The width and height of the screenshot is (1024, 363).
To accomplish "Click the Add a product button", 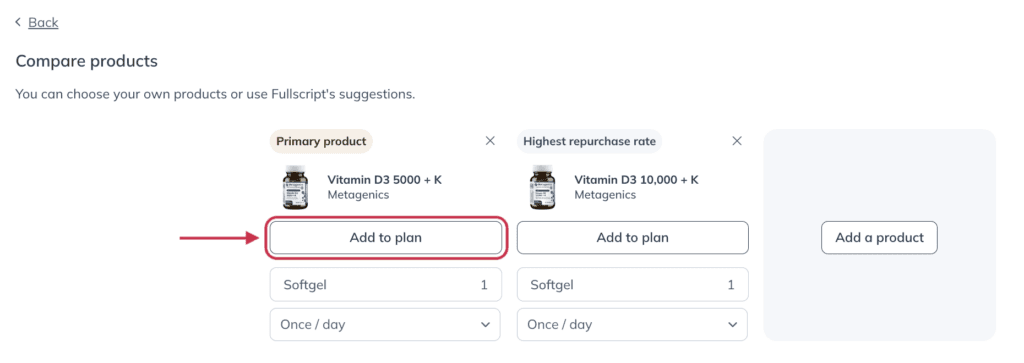I will click(879, 238).
